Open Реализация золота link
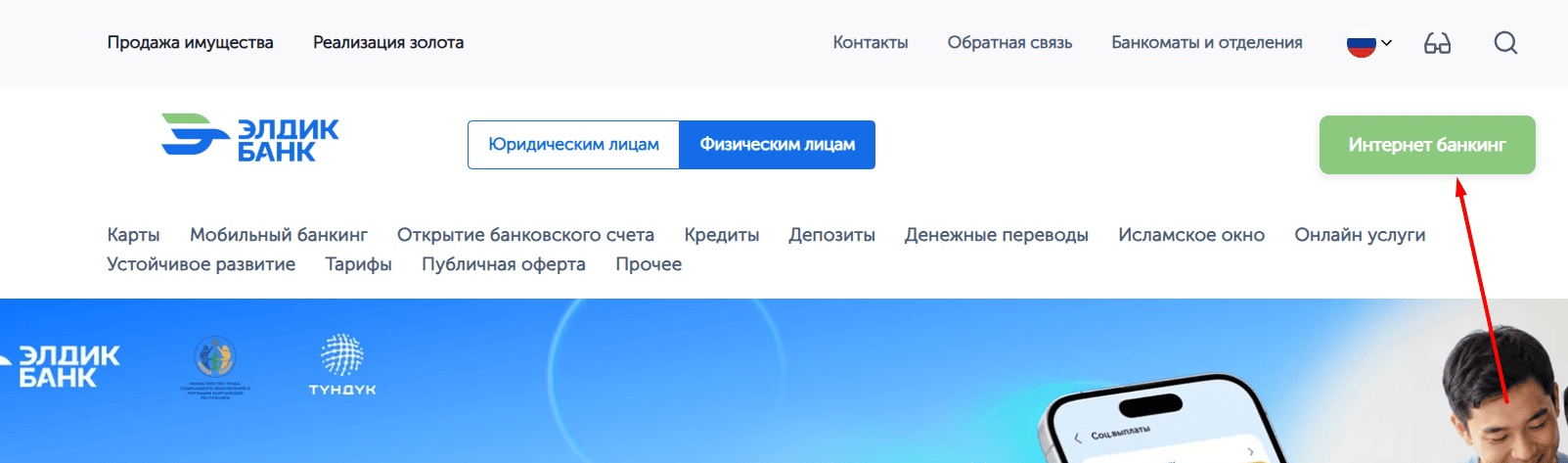 [x=388, y=43]
